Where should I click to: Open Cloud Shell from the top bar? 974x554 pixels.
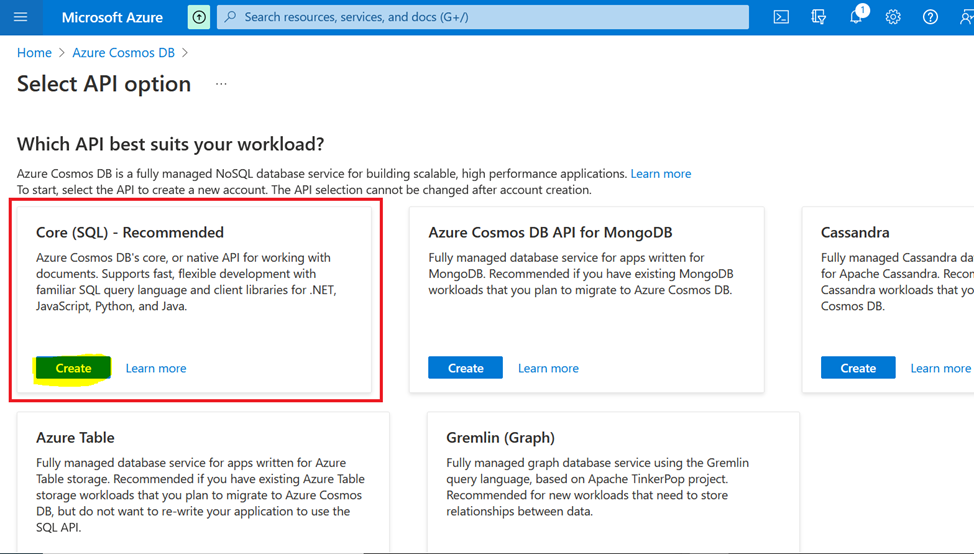(x=781, y=17)
